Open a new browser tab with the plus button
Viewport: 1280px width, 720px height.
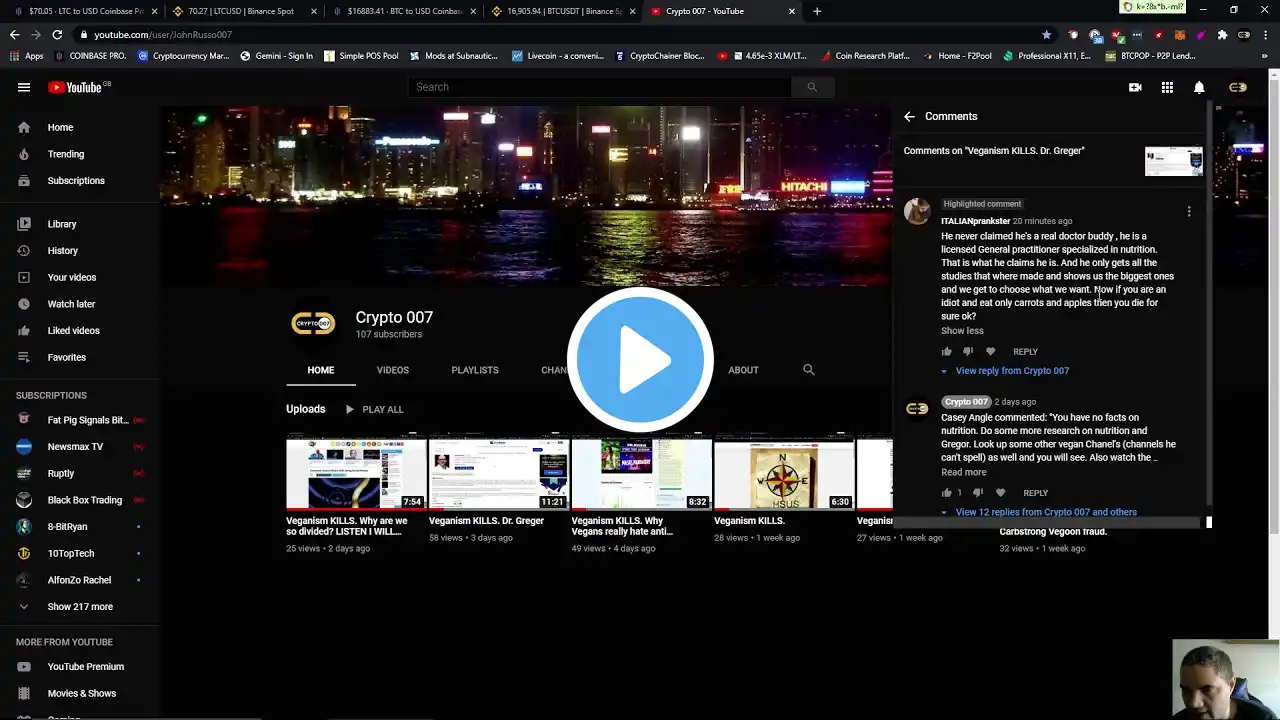(817, 11)
